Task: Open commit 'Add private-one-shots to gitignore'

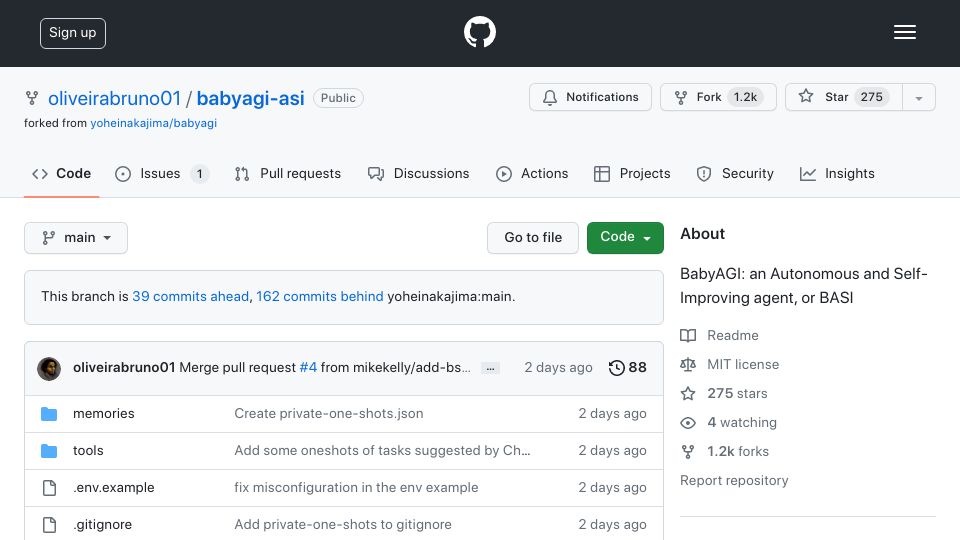Action: tap(343, 525)
